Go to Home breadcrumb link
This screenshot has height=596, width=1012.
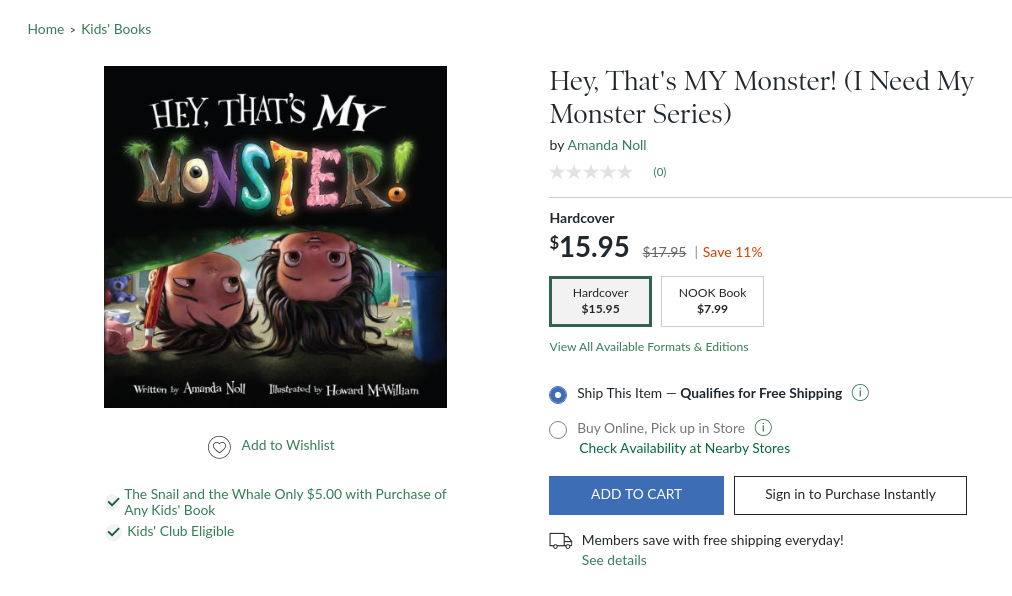(x=46, y=29)
